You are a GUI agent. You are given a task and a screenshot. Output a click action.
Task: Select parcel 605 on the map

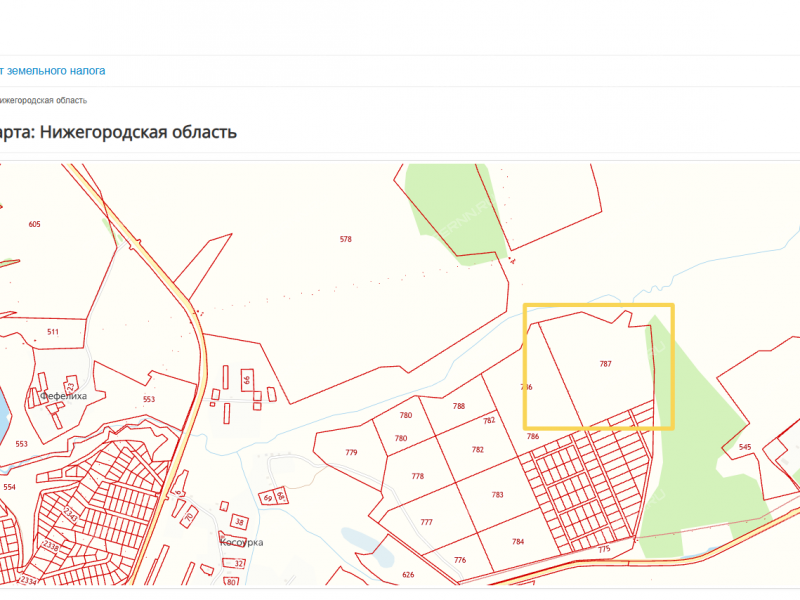[35, 225]
